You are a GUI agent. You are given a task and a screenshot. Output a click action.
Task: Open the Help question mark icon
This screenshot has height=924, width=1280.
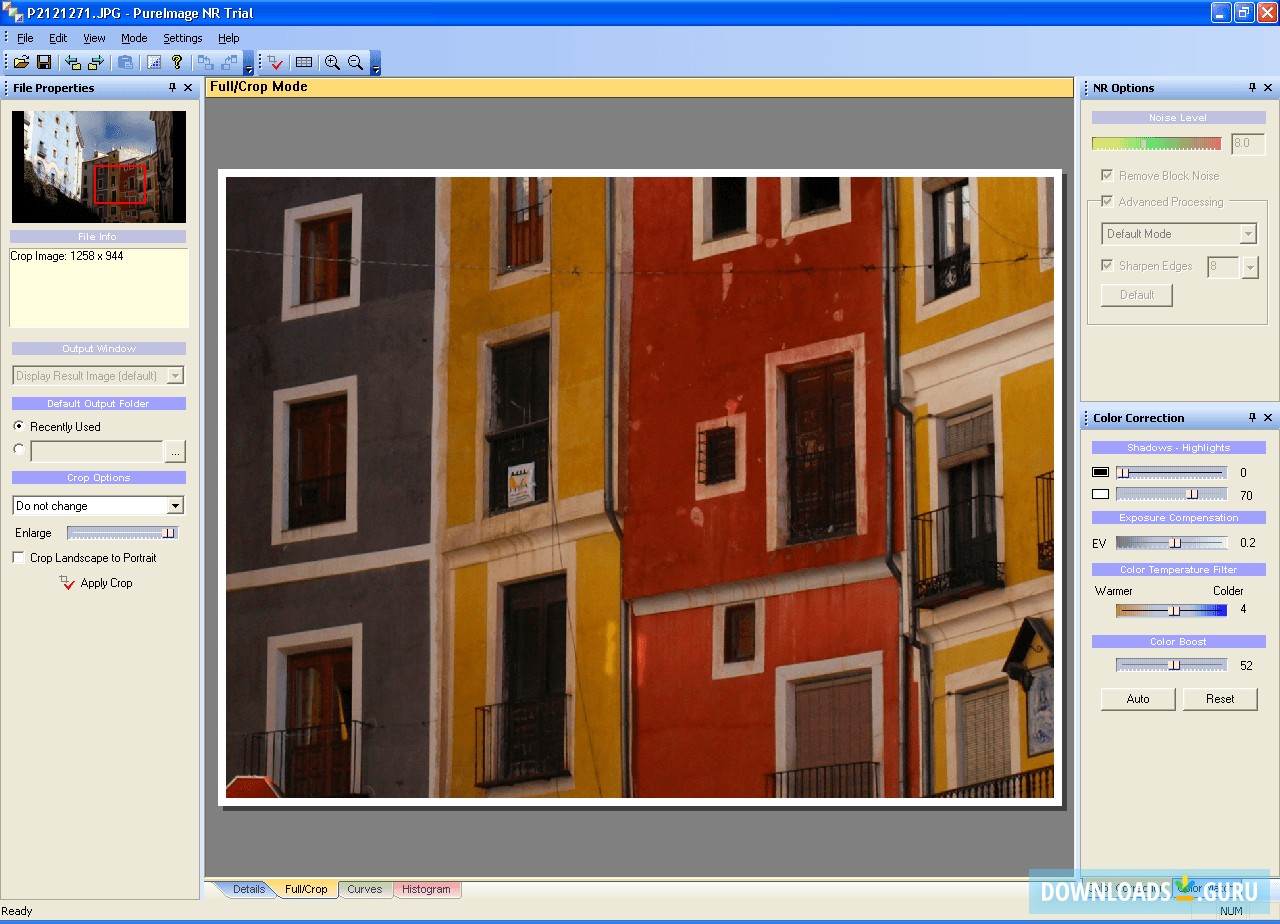[177, 62]
